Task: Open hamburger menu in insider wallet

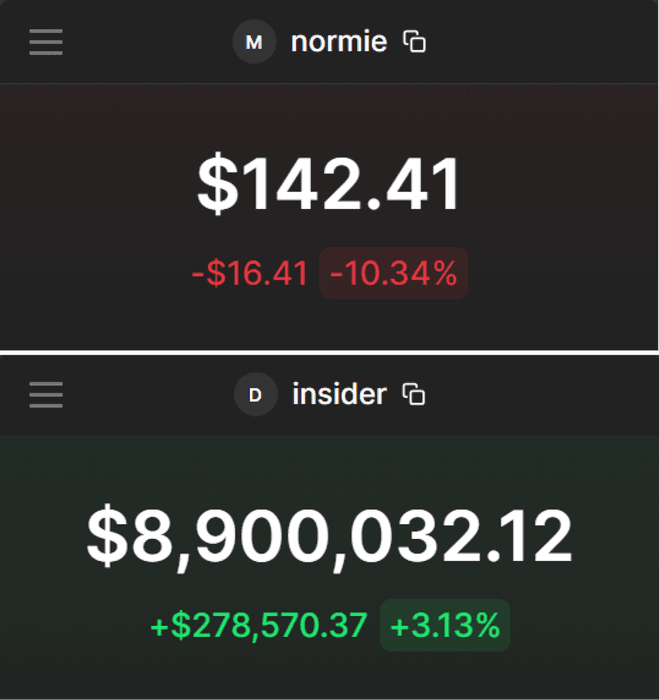Action: pos(46,395)
